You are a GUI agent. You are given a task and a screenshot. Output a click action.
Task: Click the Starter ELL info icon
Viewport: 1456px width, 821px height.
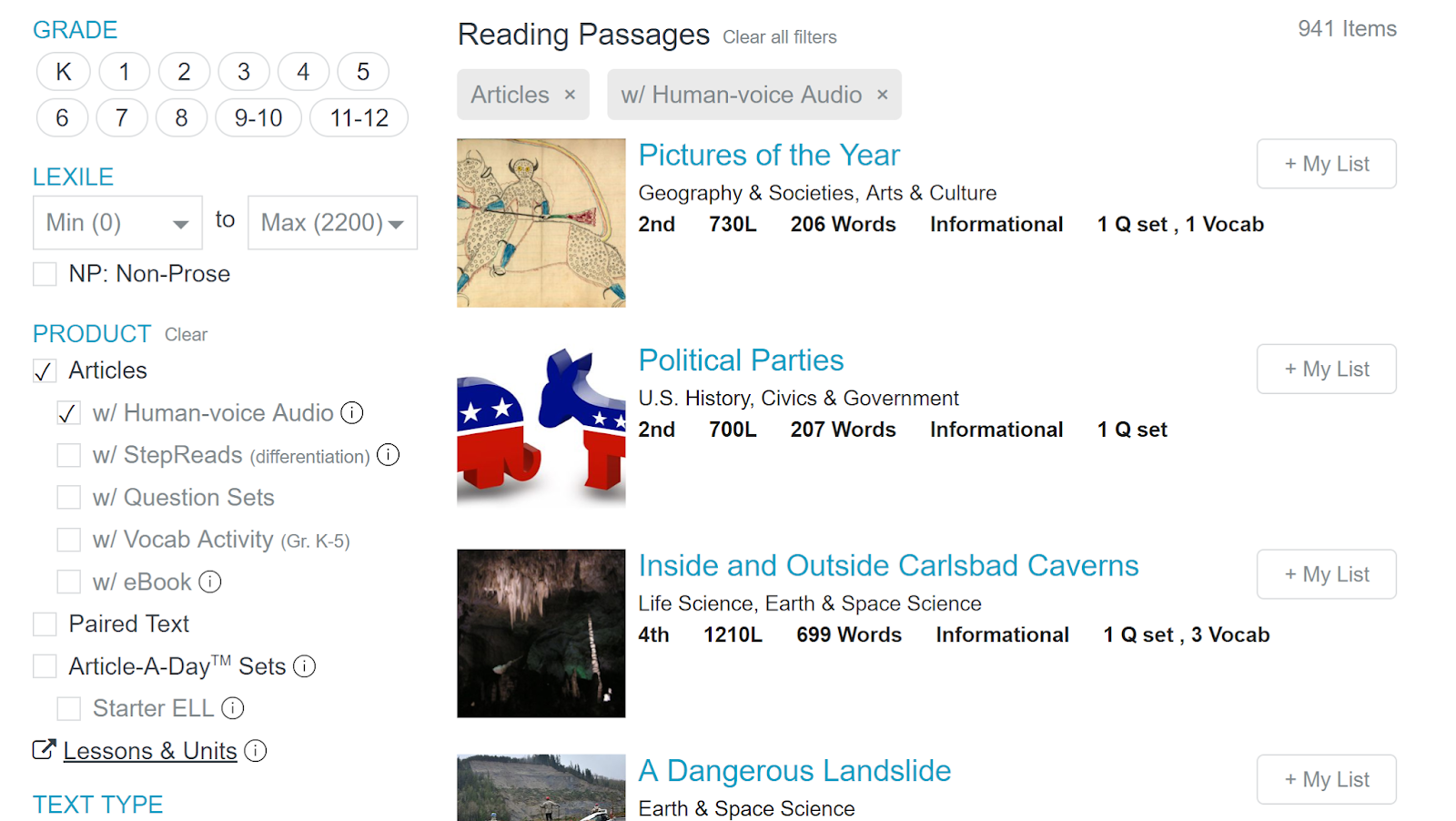click(x=233, y=708)
